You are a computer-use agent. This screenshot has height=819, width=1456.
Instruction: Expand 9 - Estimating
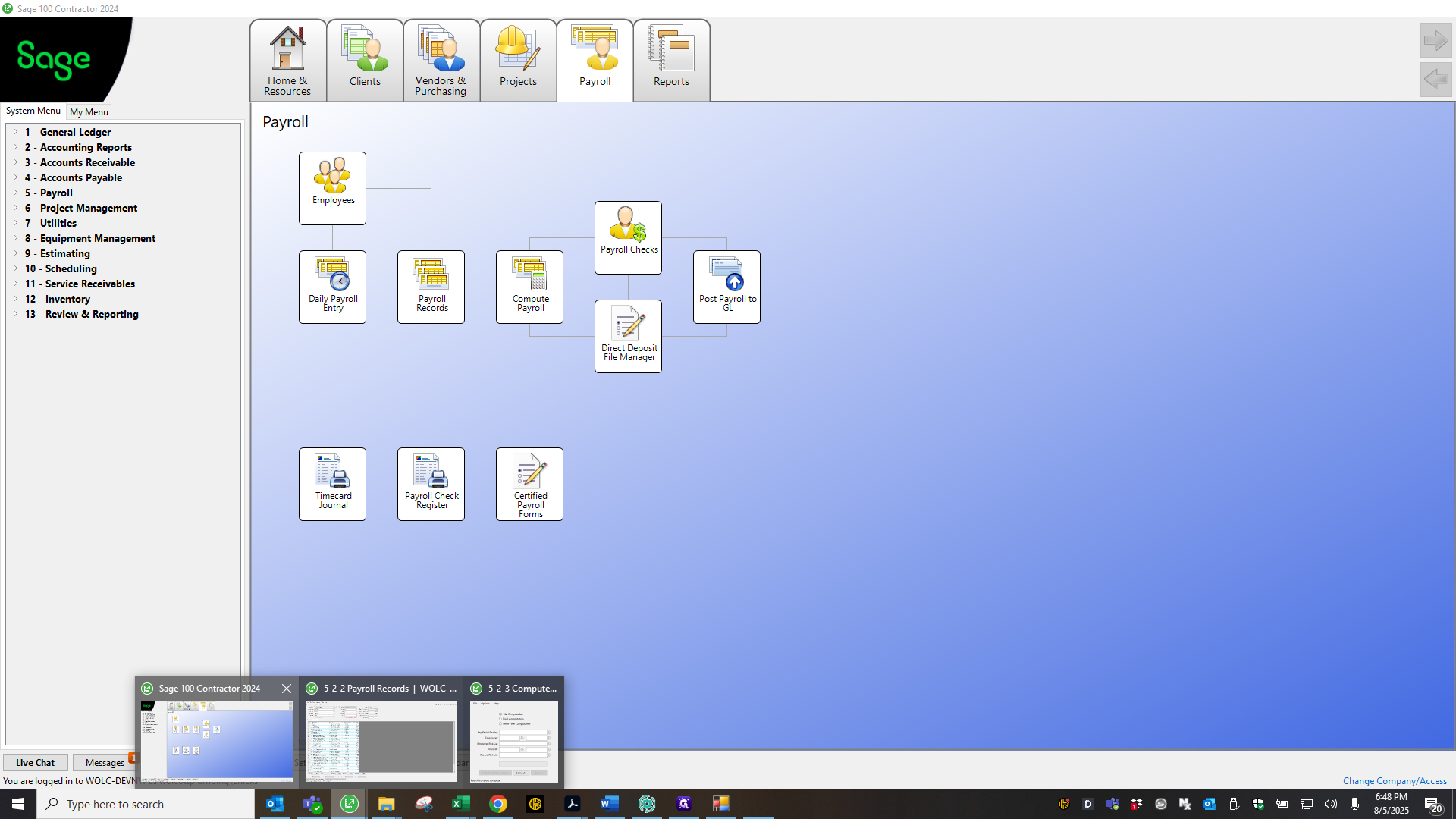click(x=15, y=253)
